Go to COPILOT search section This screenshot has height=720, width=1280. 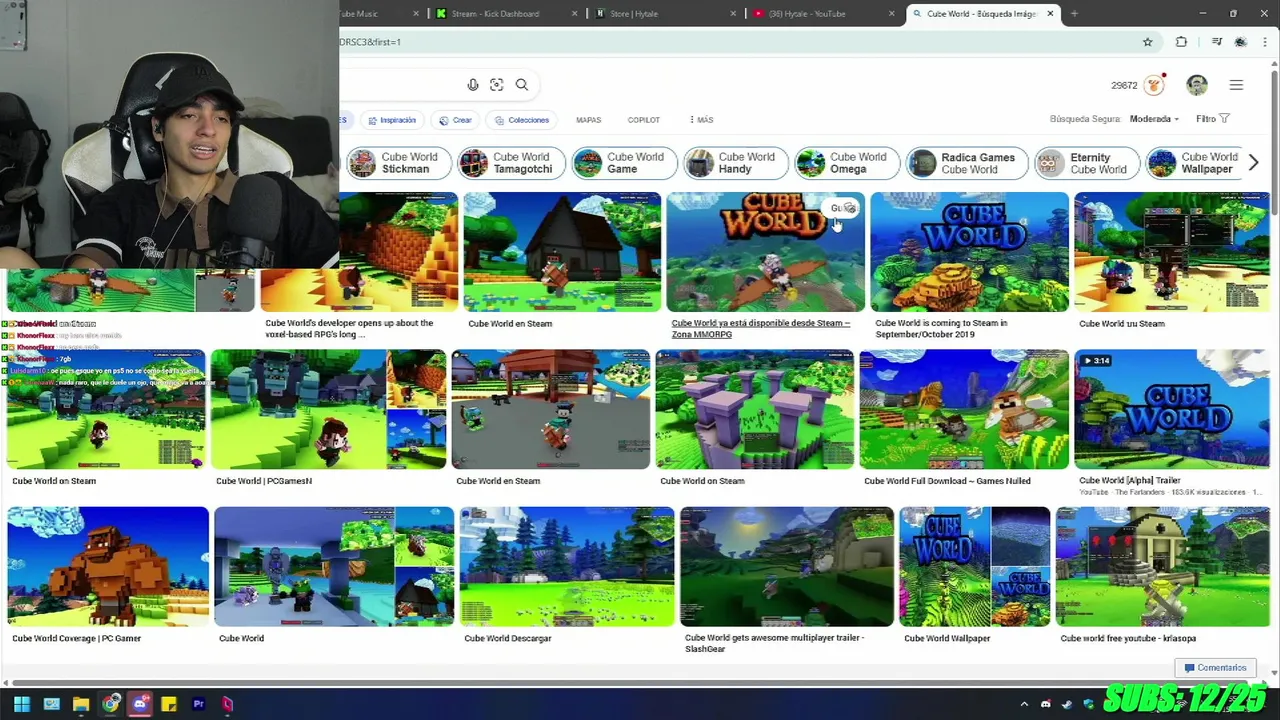(x=643, y=120)
